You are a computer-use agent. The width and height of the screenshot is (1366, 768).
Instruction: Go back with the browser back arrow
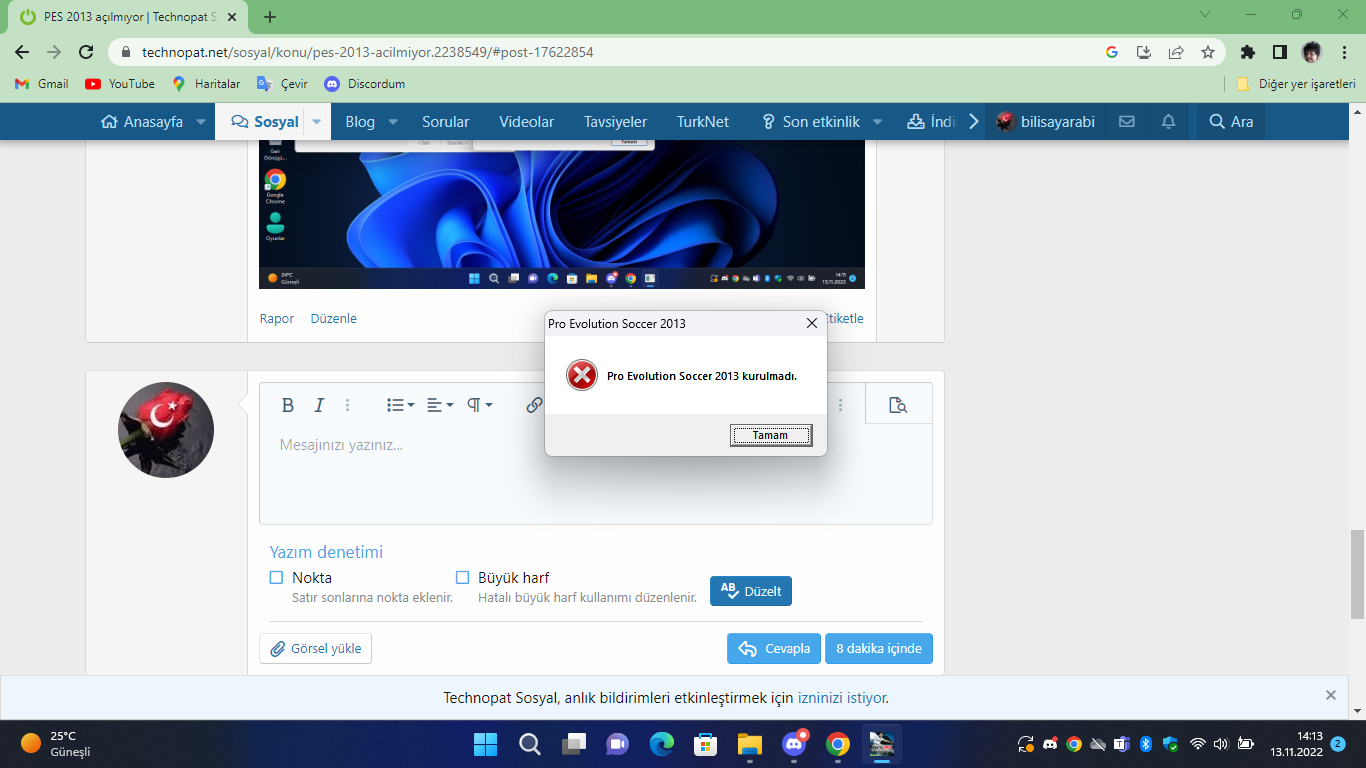pyautogui.click(x=22, y=52)
